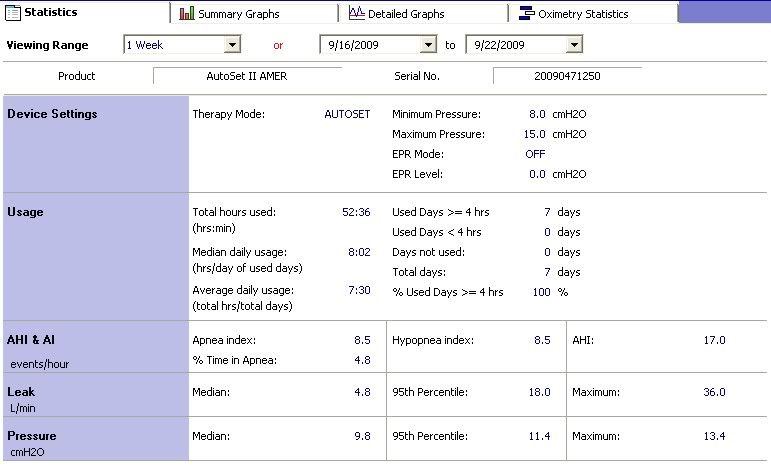Viewport: 771px width, 467px height.
Task: Click the Product field AutoSet II AMER
Action: (x=247, y=76)
